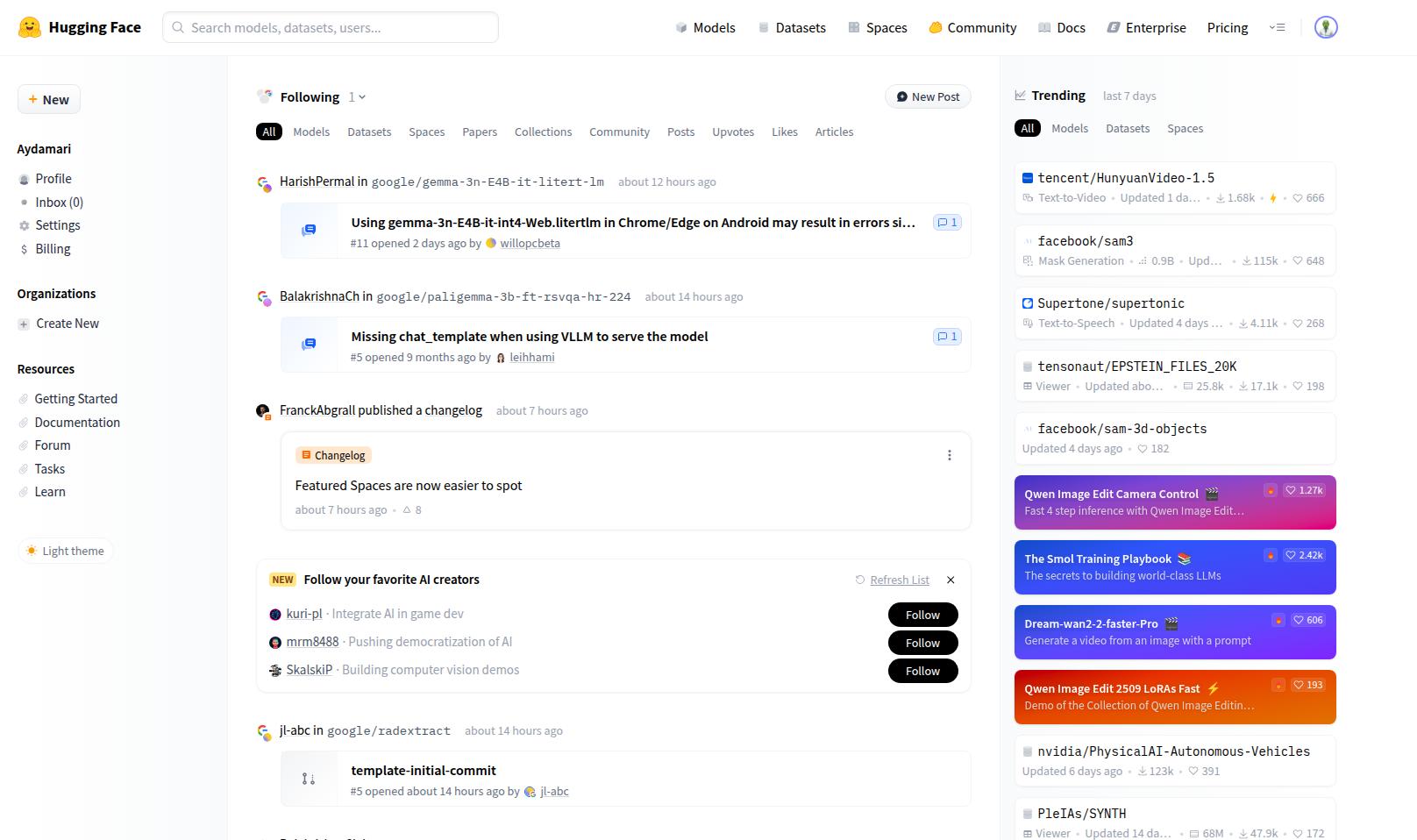Click the New Post button
1417x840 pixels.
pyautogui.click(x=928, y=96)
